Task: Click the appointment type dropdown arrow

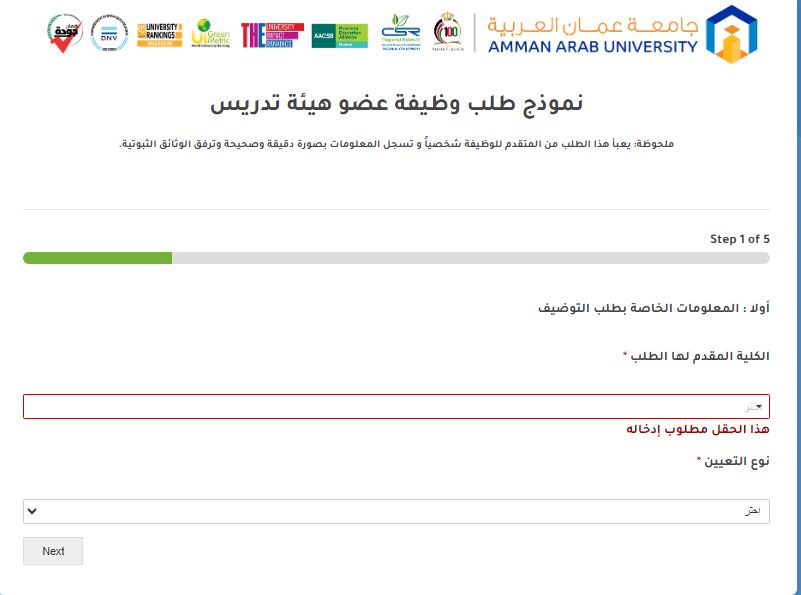Action: pyautogui.click(x=32, y=511)
